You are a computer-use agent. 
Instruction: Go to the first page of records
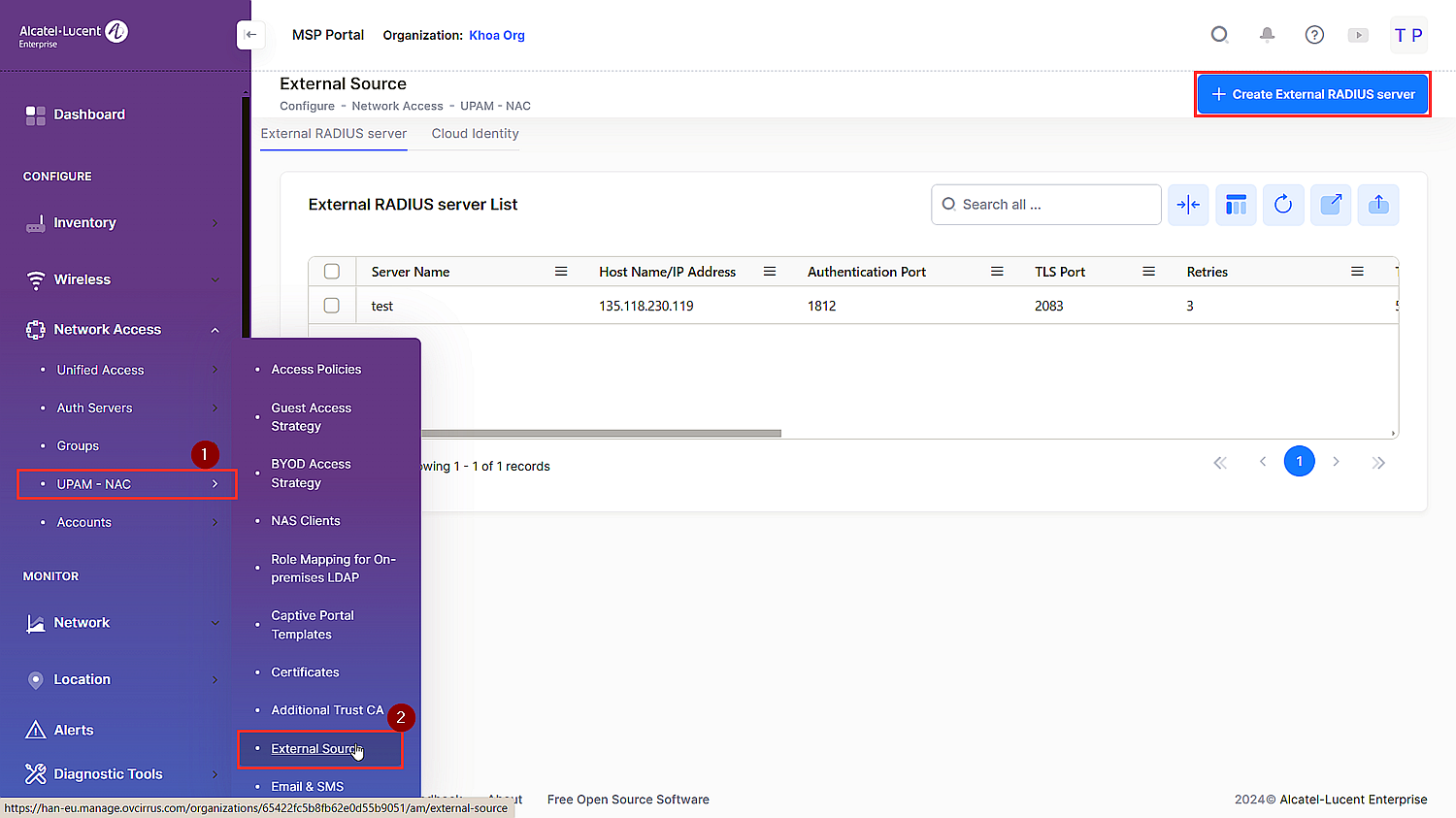pyautogui.click(x=1220, y=463)
